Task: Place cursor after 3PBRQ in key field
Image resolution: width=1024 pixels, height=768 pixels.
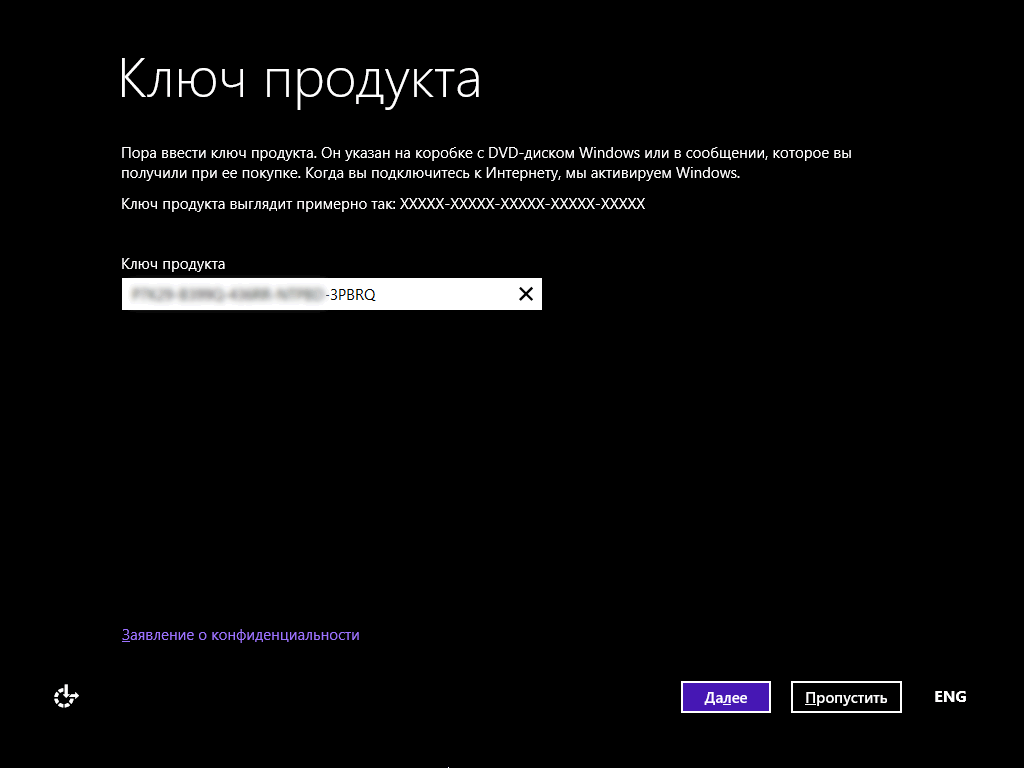Action: pos(378,294)
